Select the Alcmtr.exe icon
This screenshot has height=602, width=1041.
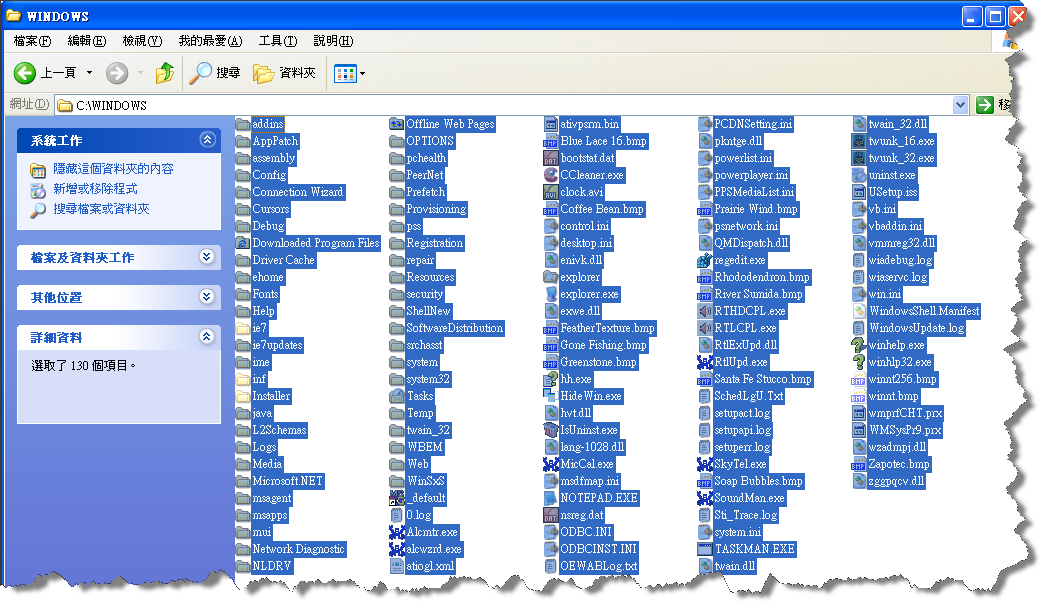click(397, 532)
